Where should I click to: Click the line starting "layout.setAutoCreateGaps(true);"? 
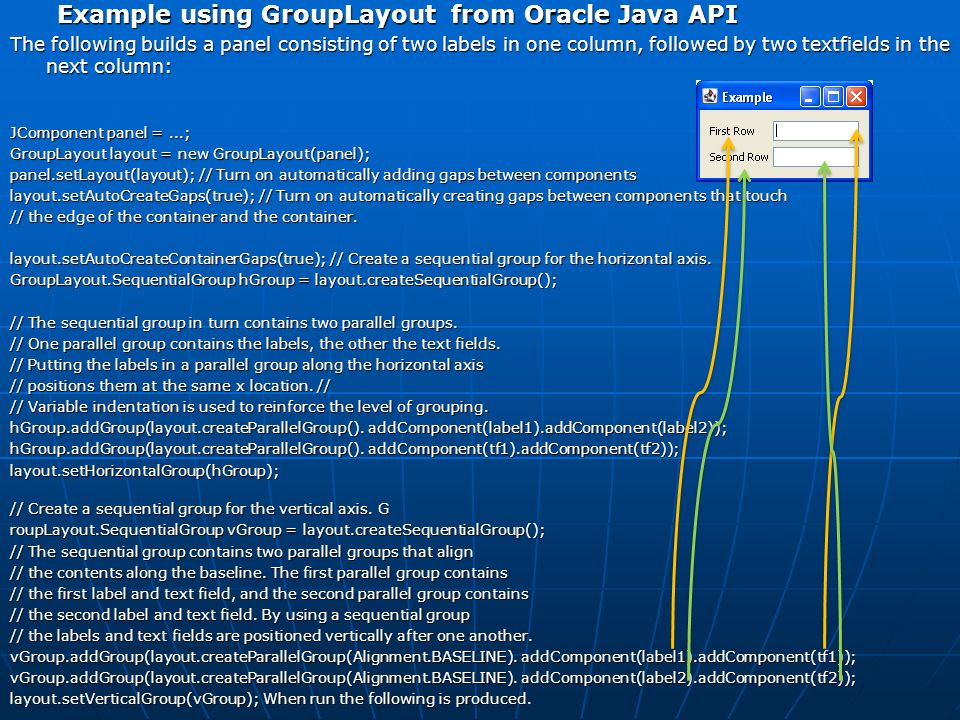point(398,196)
